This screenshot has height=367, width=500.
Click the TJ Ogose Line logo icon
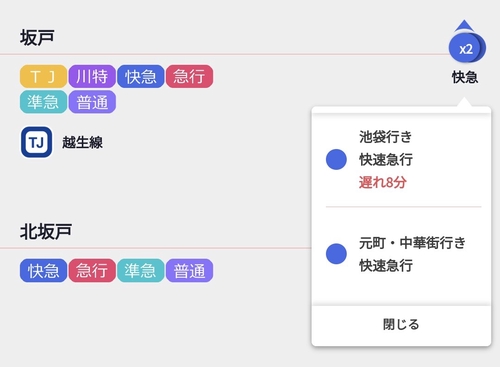click(x=37, y=142)
